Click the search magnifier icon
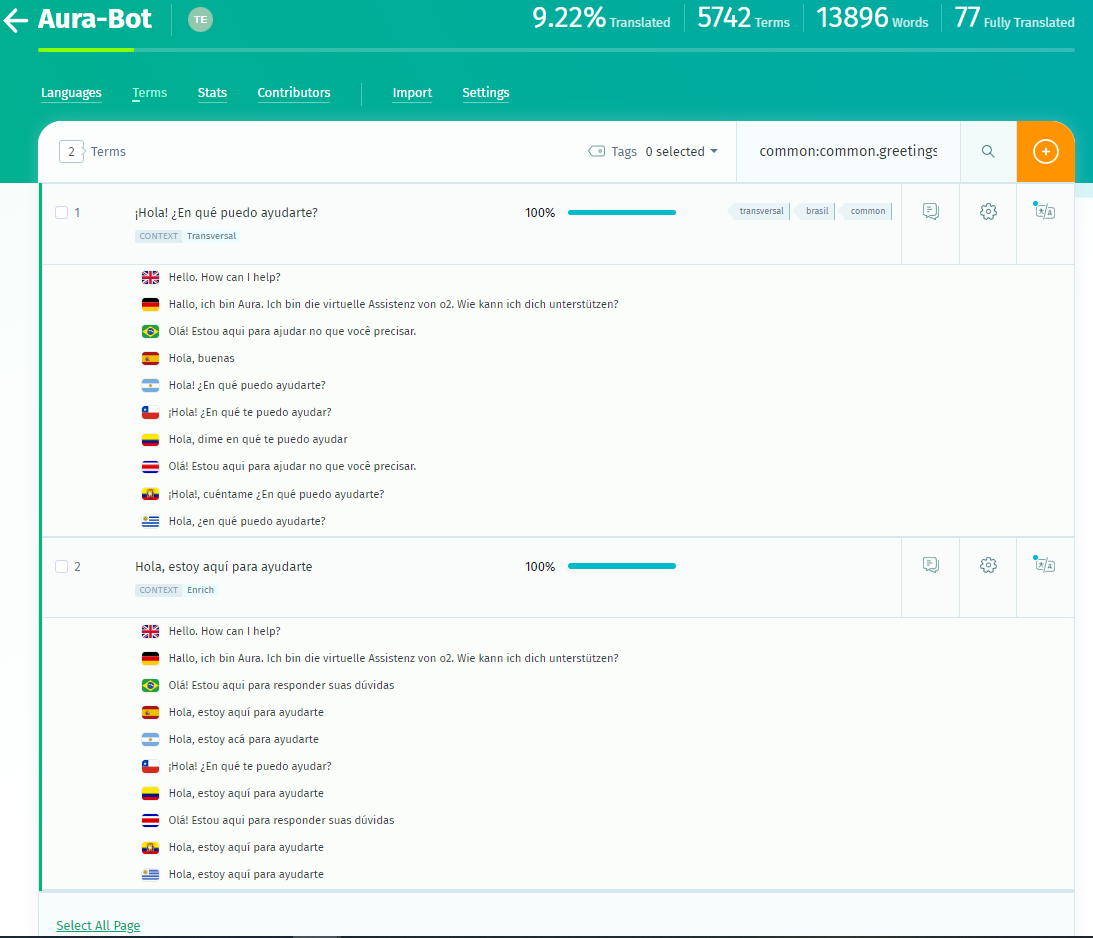This screenshot has height=938, width=1093. point(988,152)
